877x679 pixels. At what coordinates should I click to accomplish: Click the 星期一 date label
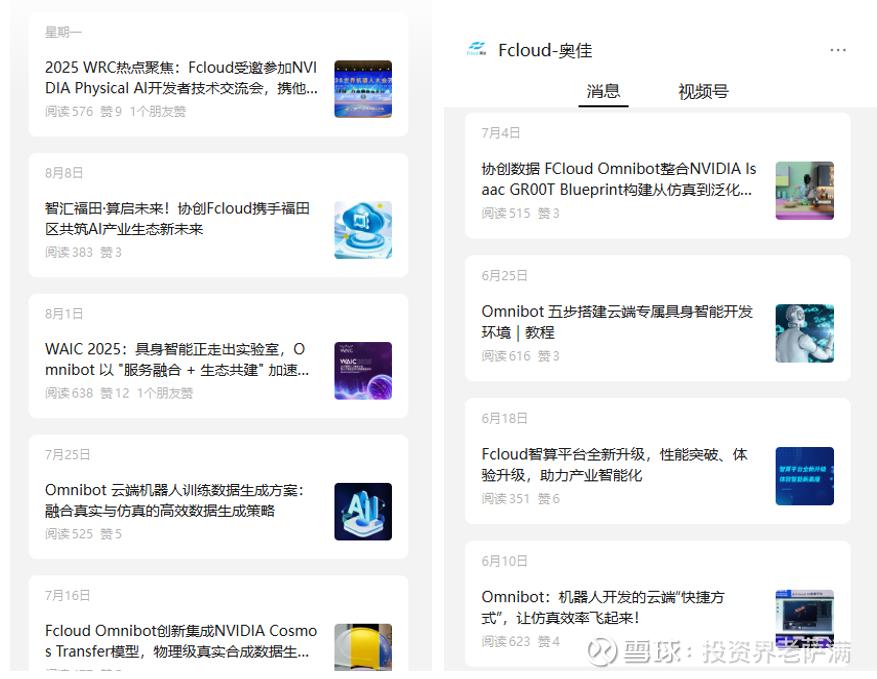pyautogui.click(x=63, y=32)
